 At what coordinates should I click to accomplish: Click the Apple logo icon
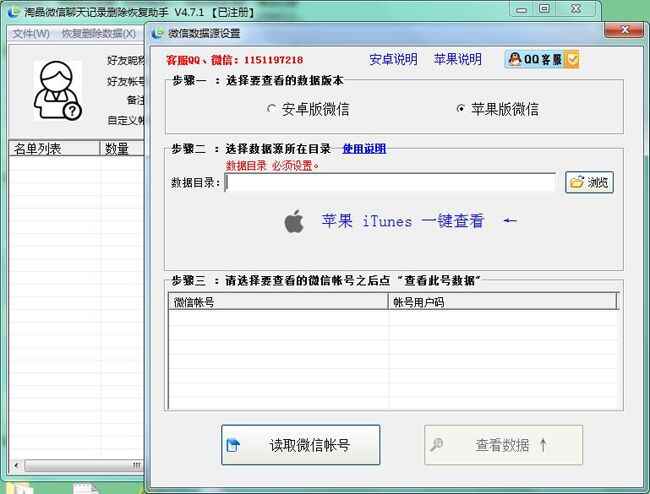(294, 221)
